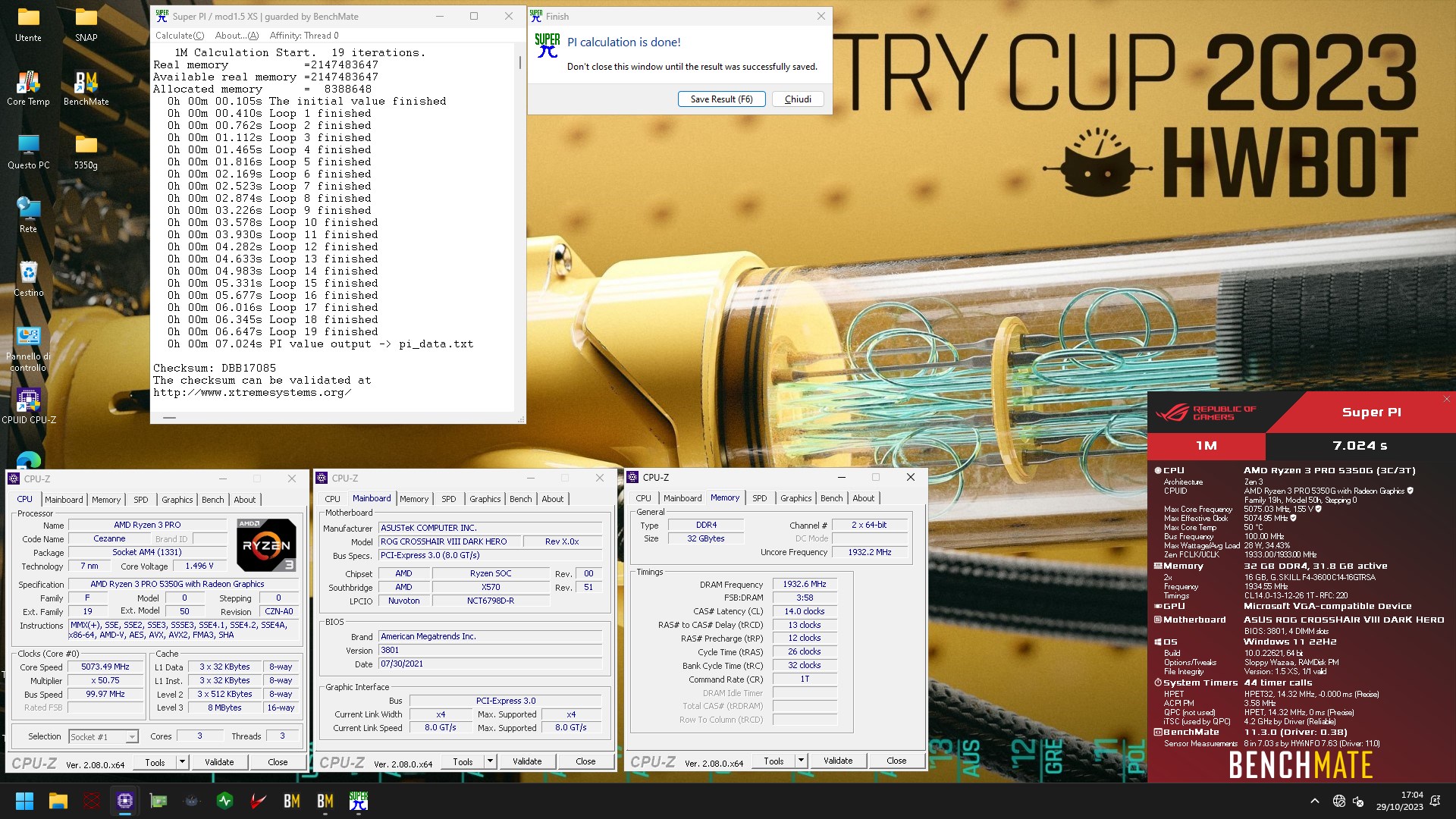Open the Socket #1 selection dropdown
The height and width of the screenshot is (819, 1456).
[x=103, y=736]
